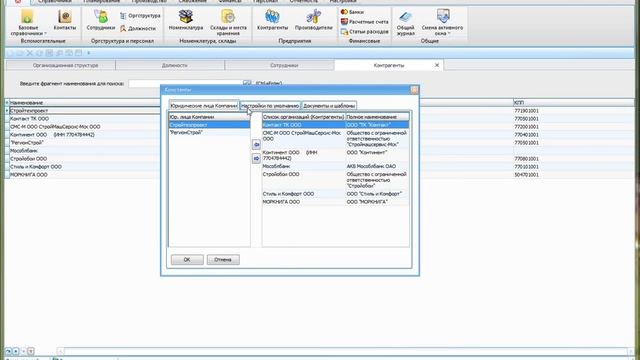Viewport: 640px width, 360px height.
Task: Click OK in the dialog
Action: pos(187,260)
